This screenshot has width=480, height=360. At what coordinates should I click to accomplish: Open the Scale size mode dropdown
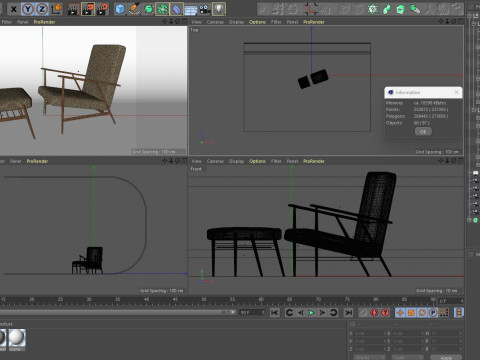coord(407,358)
